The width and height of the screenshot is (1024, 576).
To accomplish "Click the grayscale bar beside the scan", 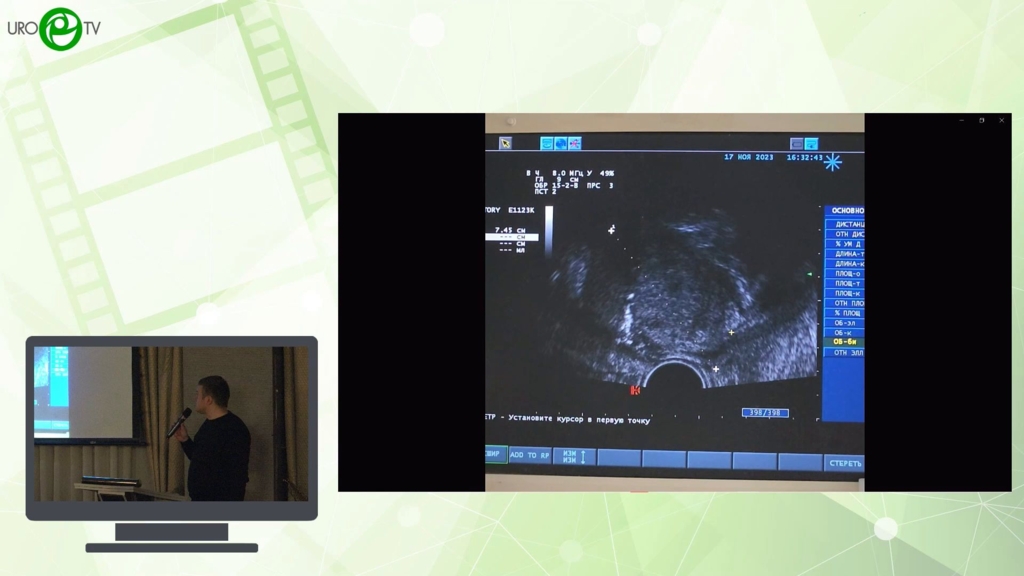I will 548,232.
